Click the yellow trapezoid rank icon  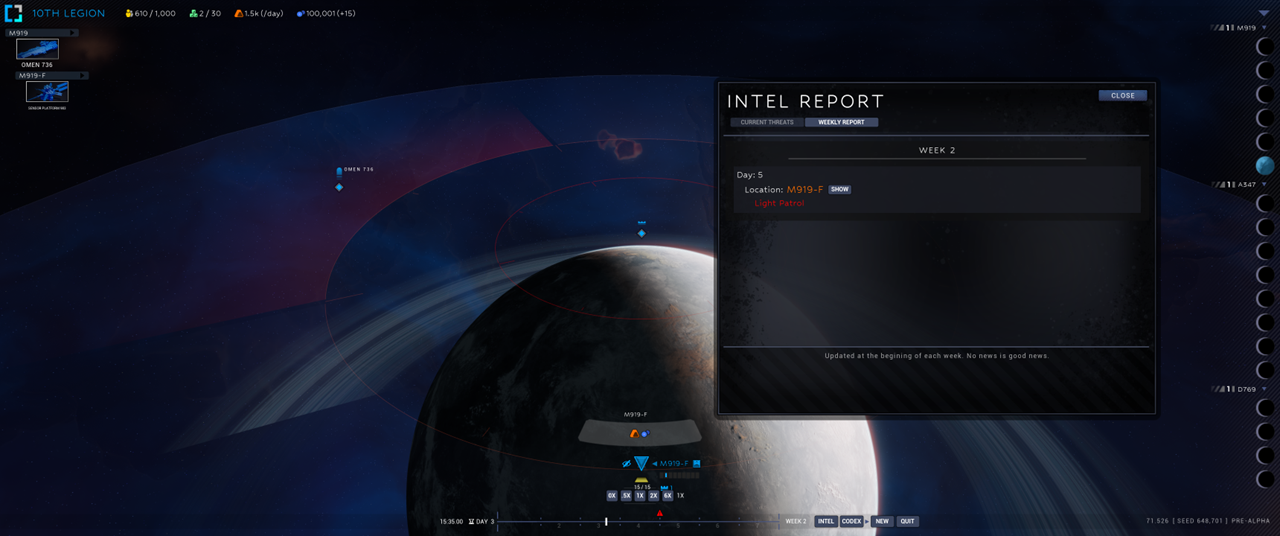(641, 480)
